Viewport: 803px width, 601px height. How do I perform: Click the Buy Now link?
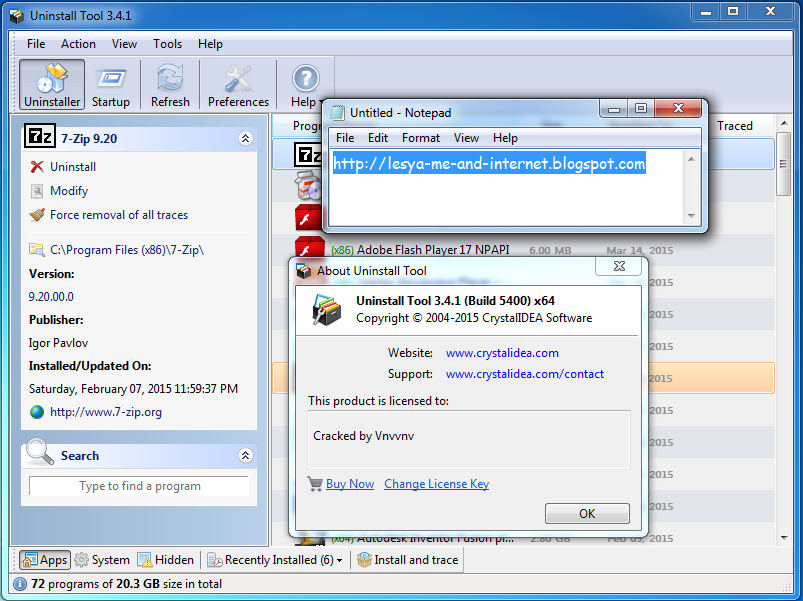click(350, 484)
